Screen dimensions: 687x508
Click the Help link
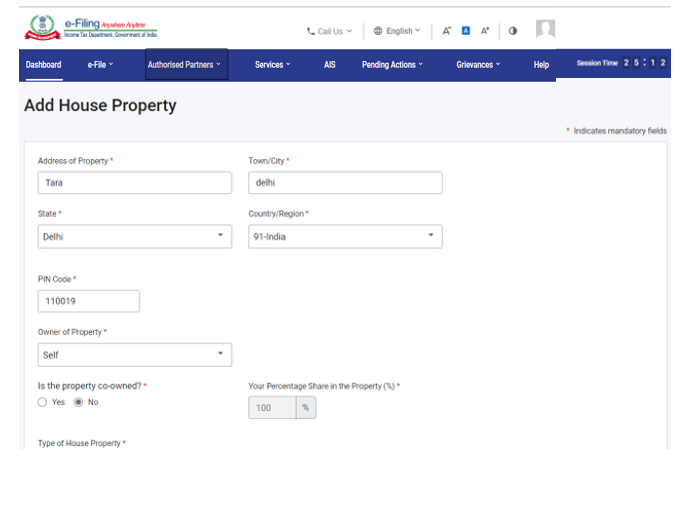tap(541, 65)
